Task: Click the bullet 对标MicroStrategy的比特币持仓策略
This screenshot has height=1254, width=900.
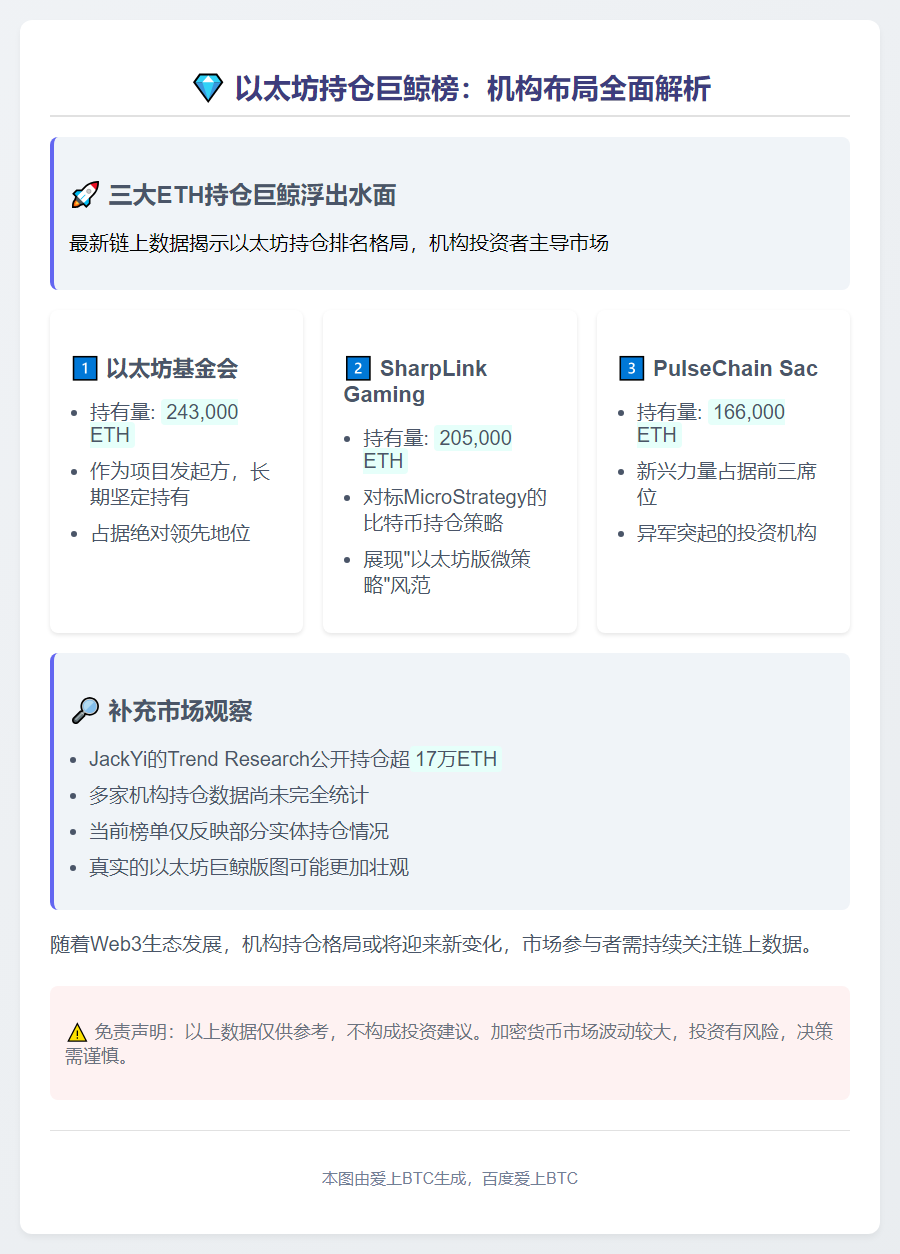Action: (x=455, y=509)
